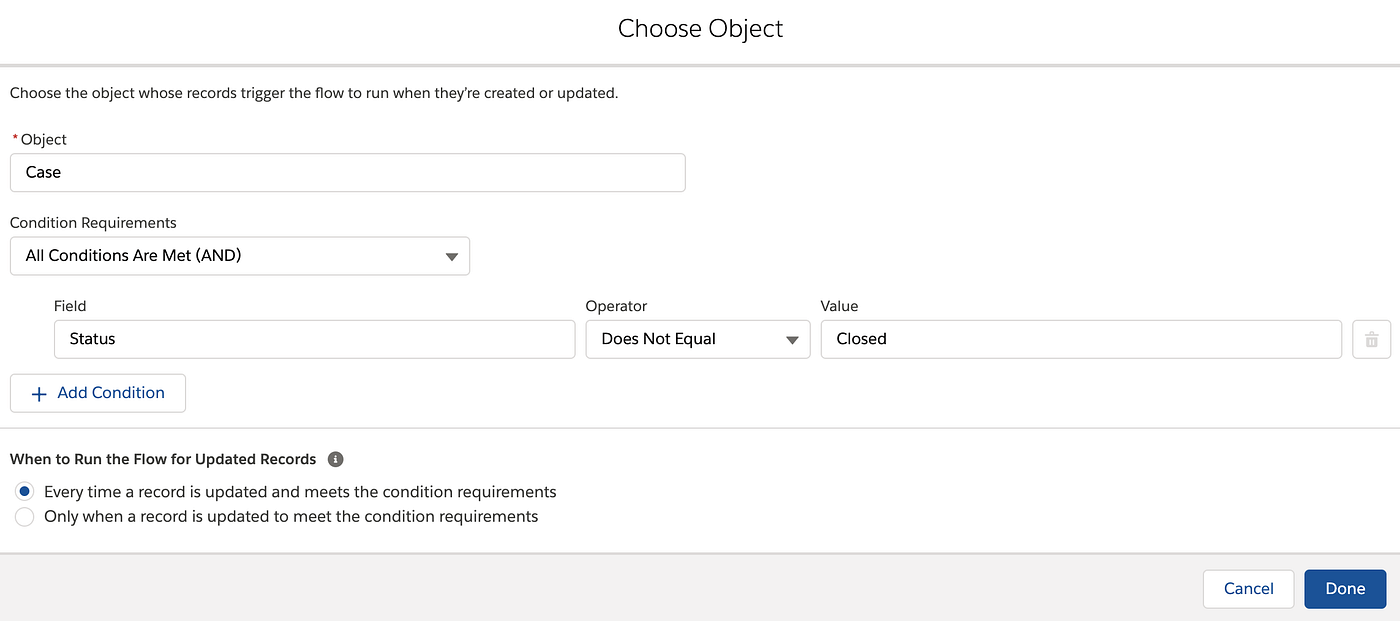Focus the Object field containing Case
1400x621 pixels.
pos(347,172)
